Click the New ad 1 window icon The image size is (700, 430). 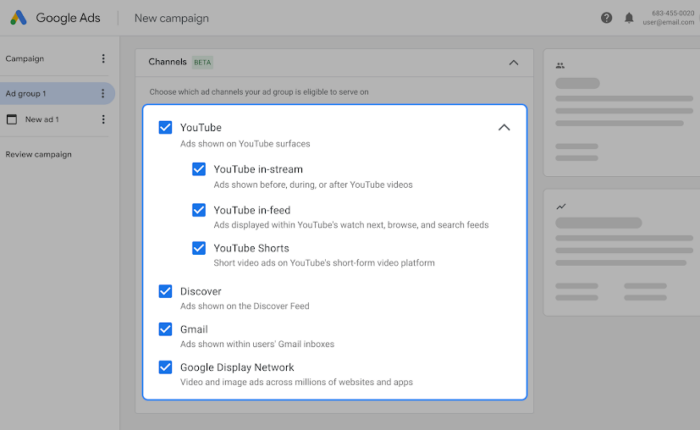click(x=12, y=119)
